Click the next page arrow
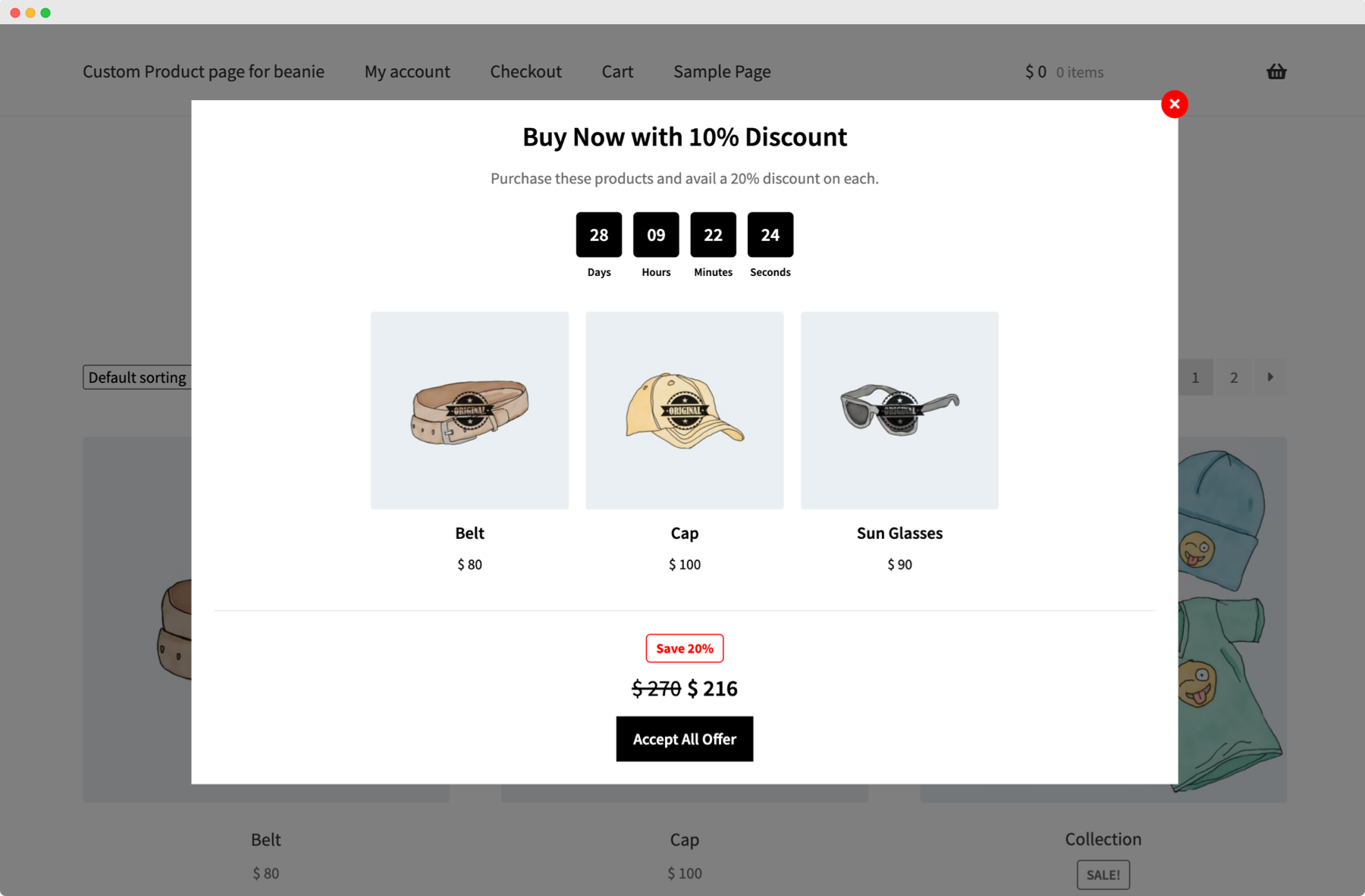 (1270, 377)
